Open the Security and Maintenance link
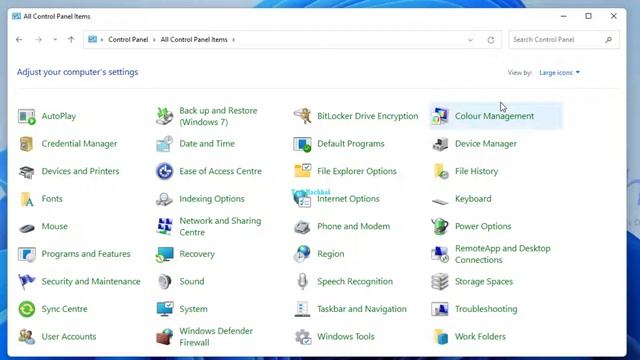640x360 pixels. click(91, 281)
